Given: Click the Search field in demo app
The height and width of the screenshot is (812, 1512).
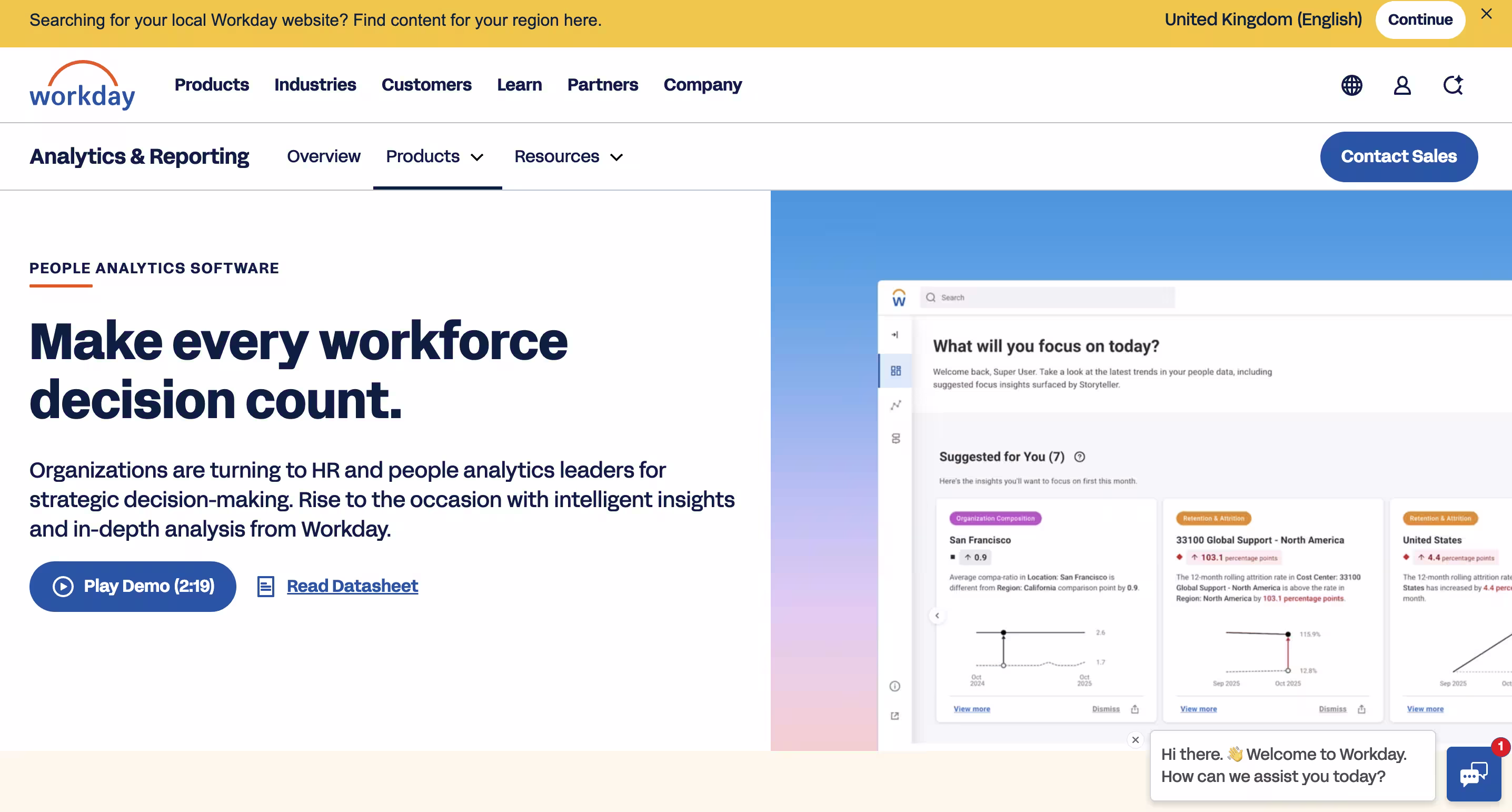Looking at the screenshot, I should 1047,298.
